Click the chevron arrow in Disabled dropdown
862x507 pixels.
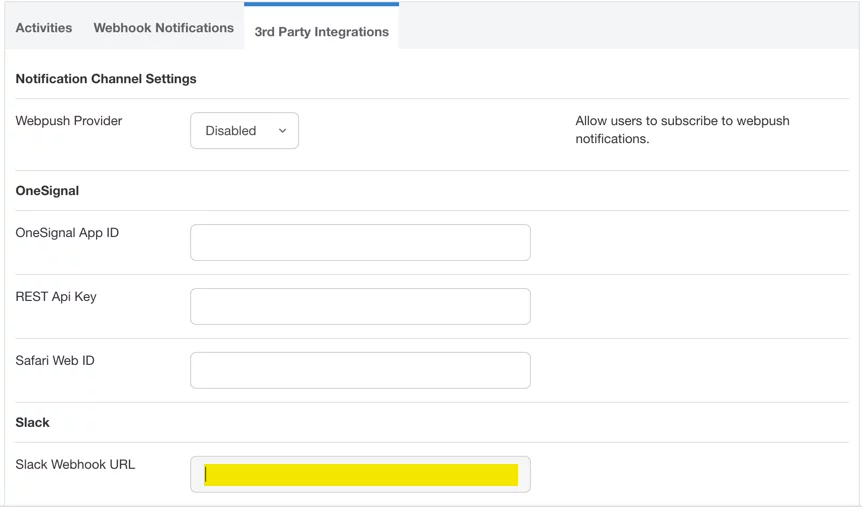282,131
